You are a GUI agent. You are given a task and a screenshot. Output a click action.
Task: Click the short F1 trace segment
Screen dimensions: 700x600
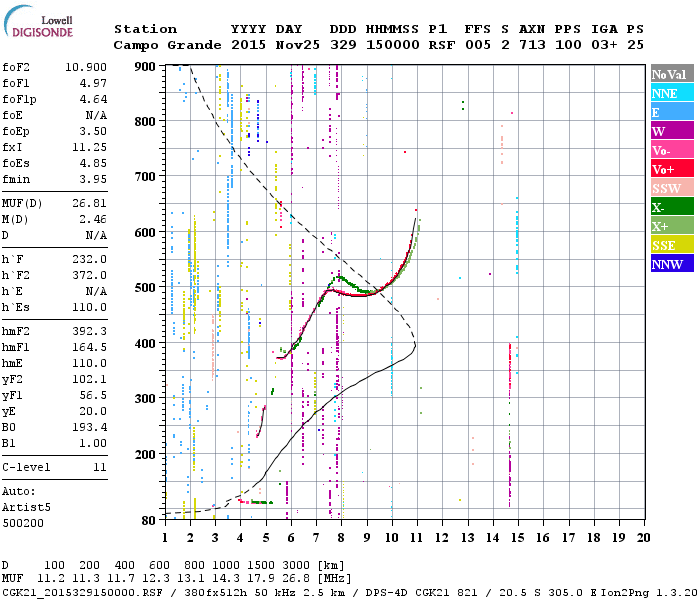261,421
